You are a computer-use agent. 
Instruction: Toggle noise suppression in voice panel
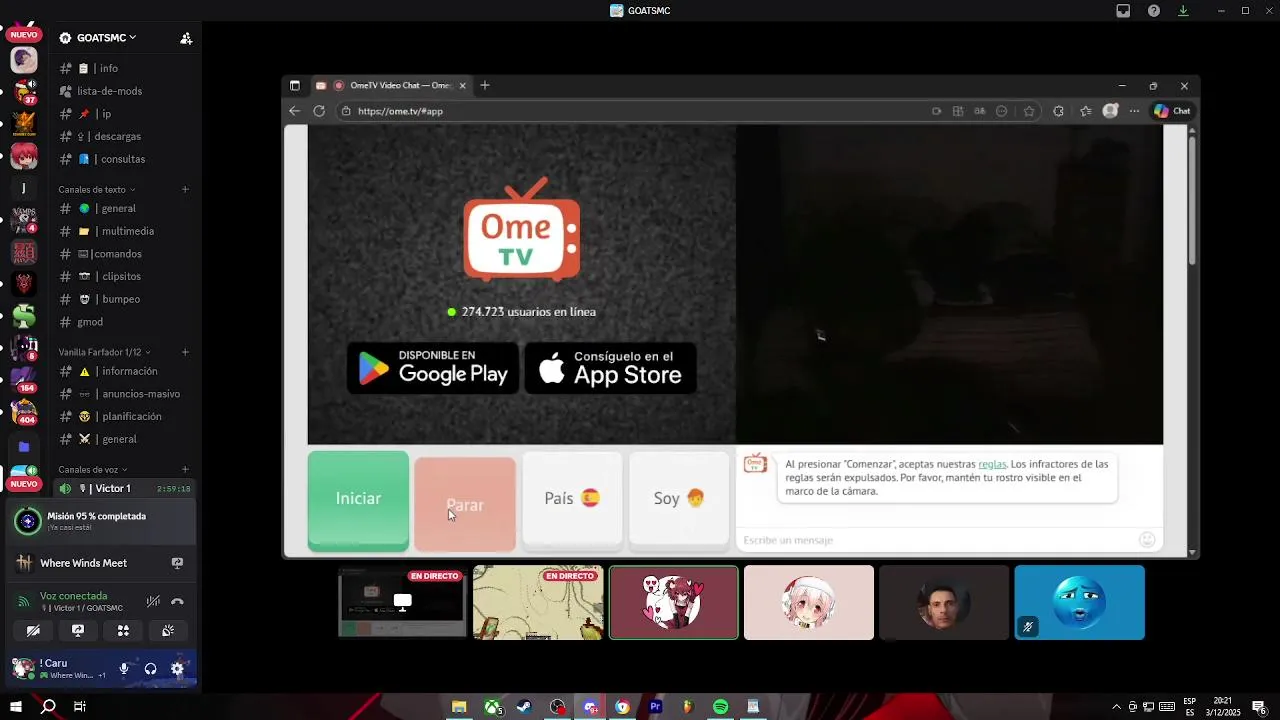(153, 601)
